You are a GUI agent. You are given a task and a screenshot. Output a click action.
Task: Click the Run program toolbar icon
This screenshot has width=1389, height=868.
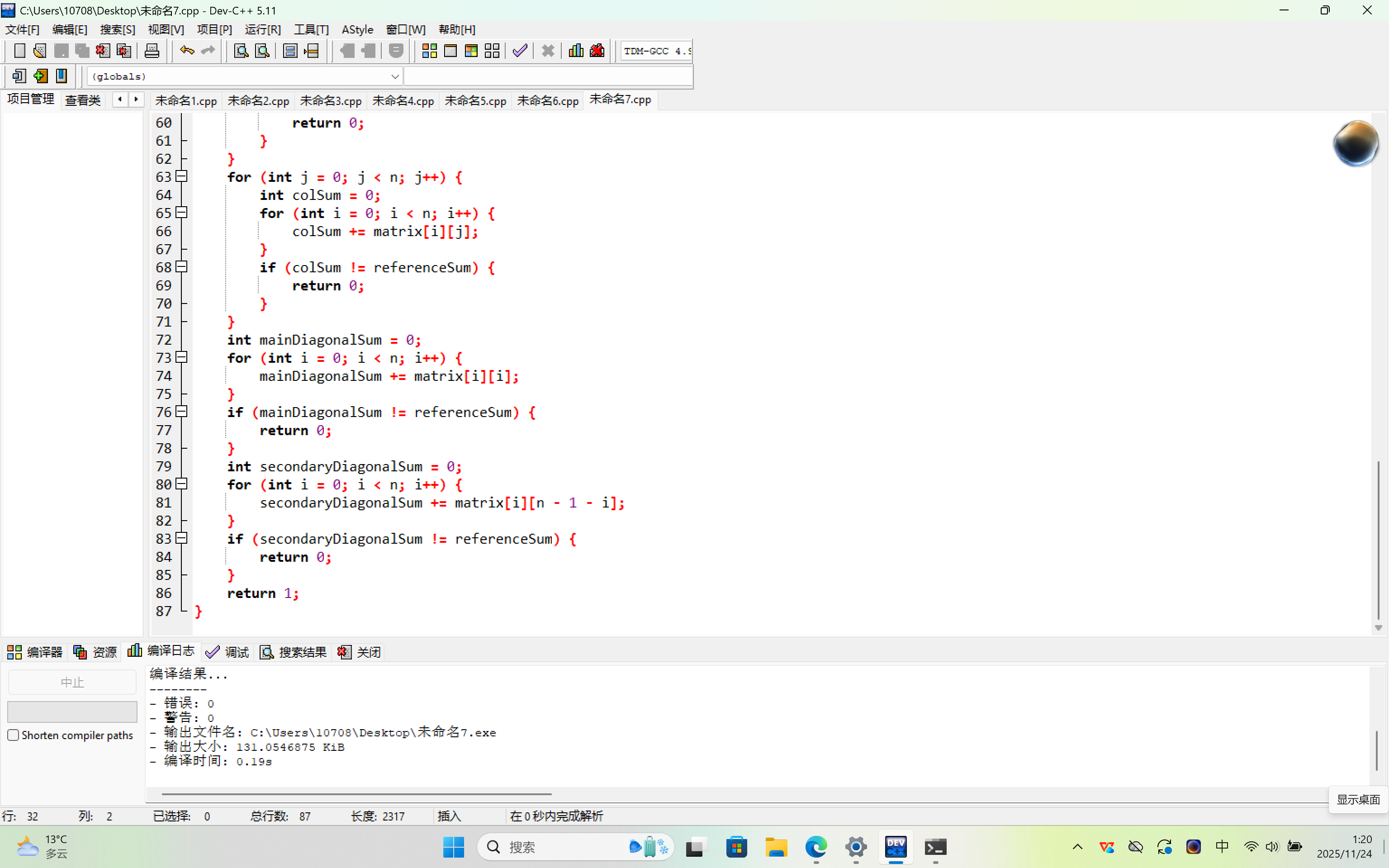450,51
